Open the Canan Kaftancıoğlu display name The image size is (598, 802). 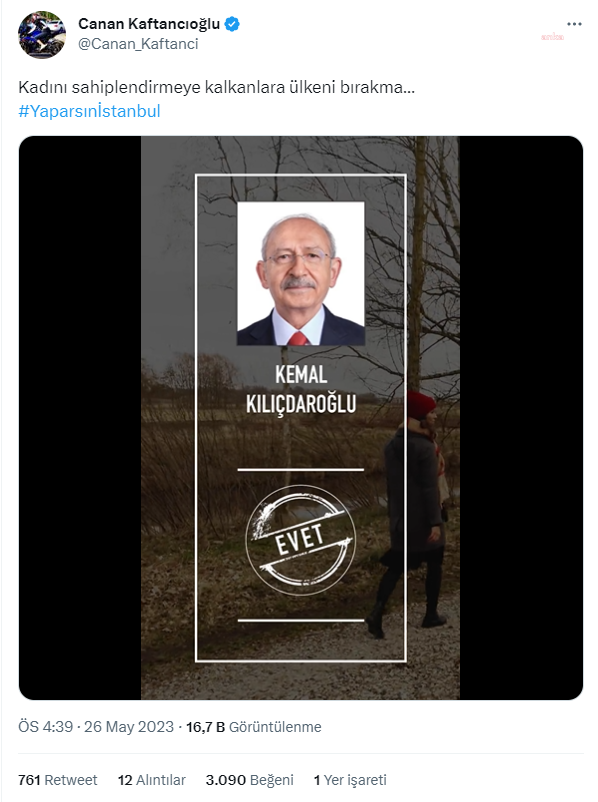point(149,24)
